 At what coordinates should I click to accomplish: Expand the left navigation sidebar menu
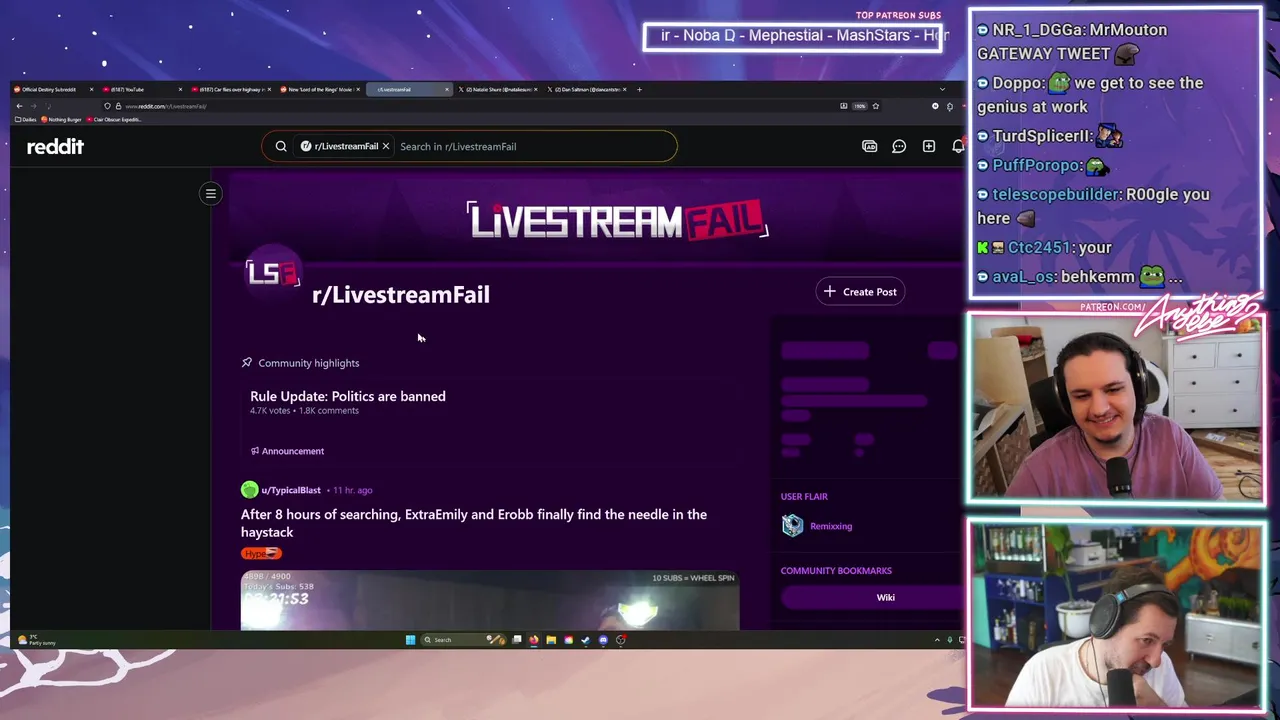pyautogui.click(x=211, y=193)
